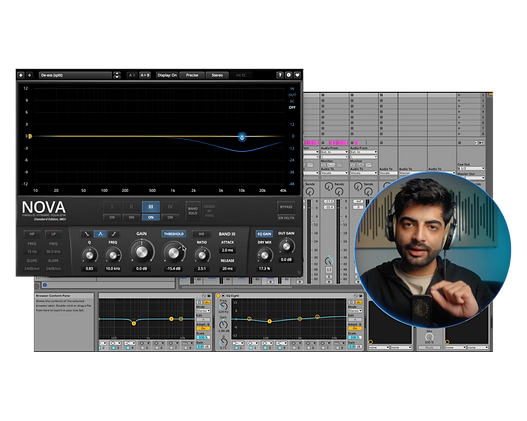The height and width of the screenshot is (421, 527).
Task: Open the De-ess preset name dropdown
Action: (x=76, y=75)
